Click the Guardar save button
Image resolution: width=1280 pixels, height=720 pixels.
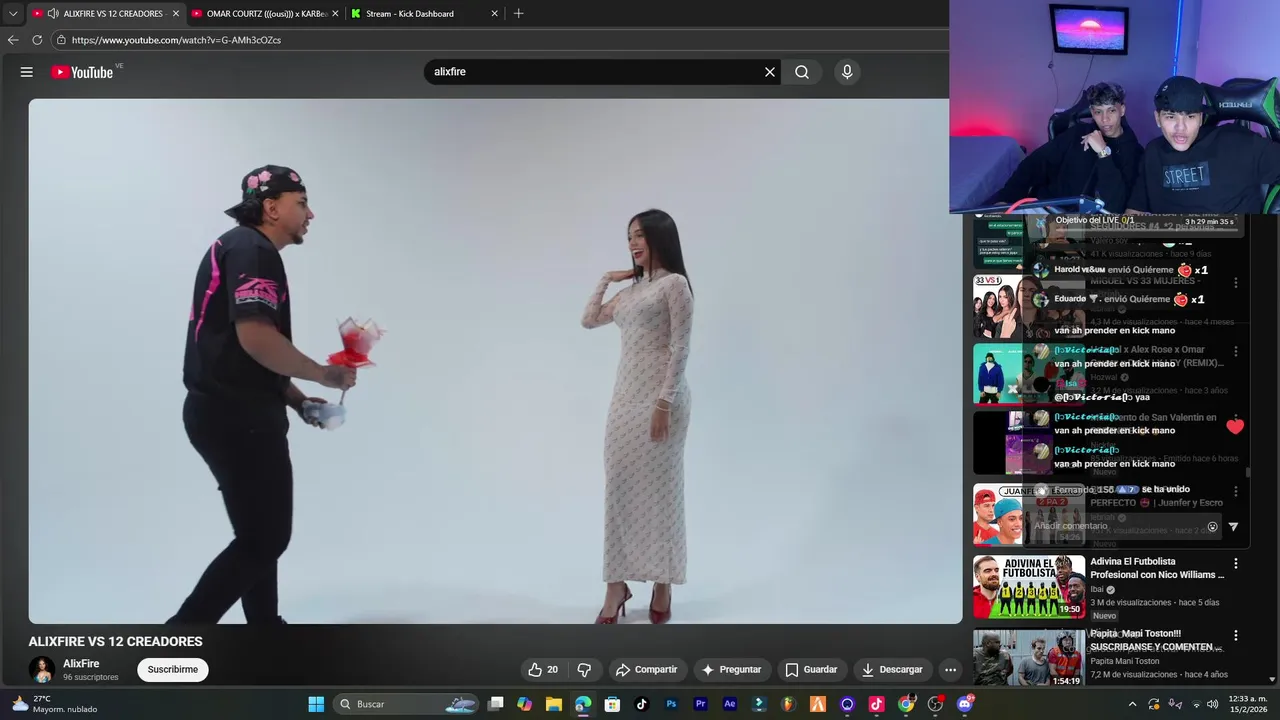click(811, 670)
